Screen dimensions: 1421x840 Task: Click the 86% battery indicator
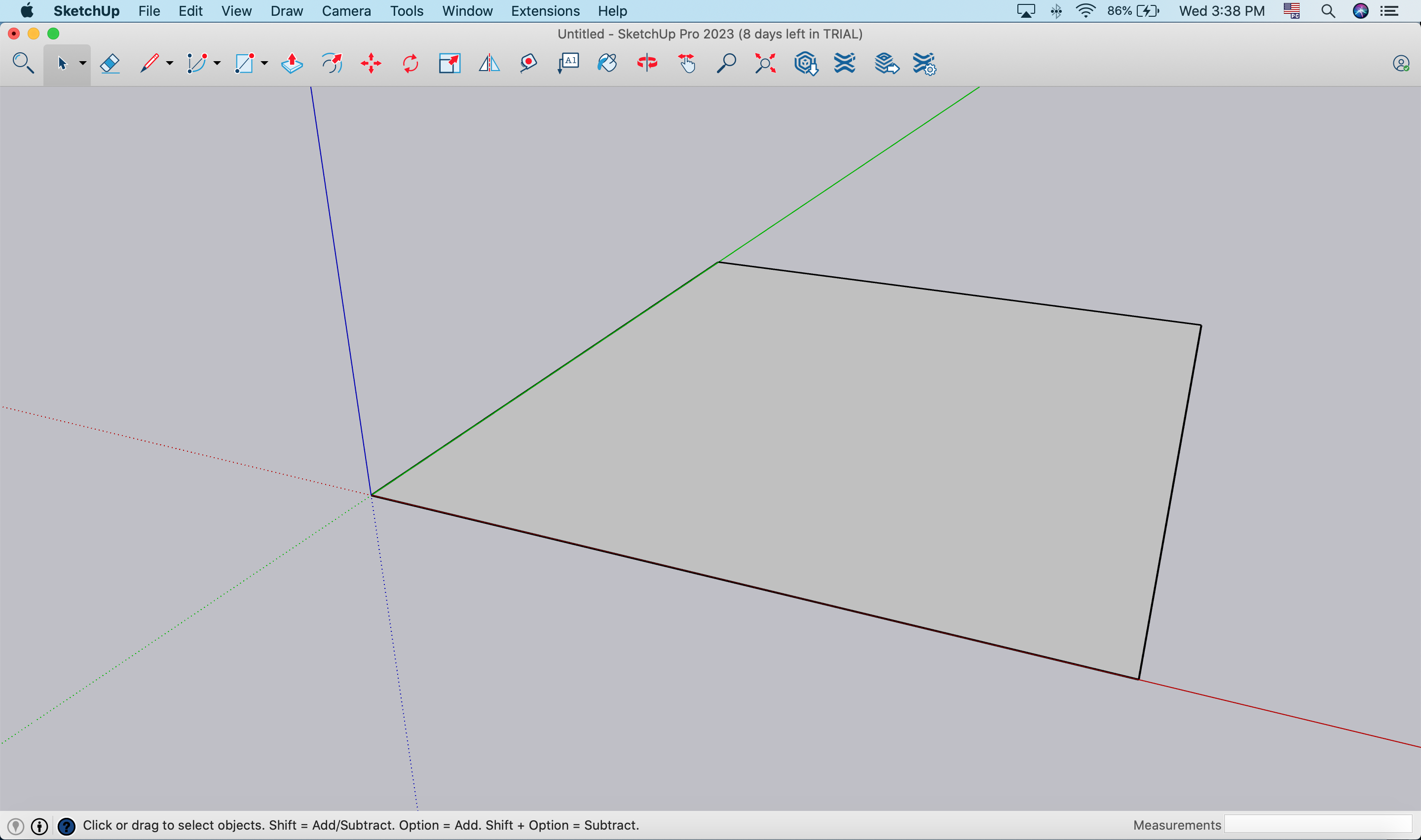[x=1133, y=11]
